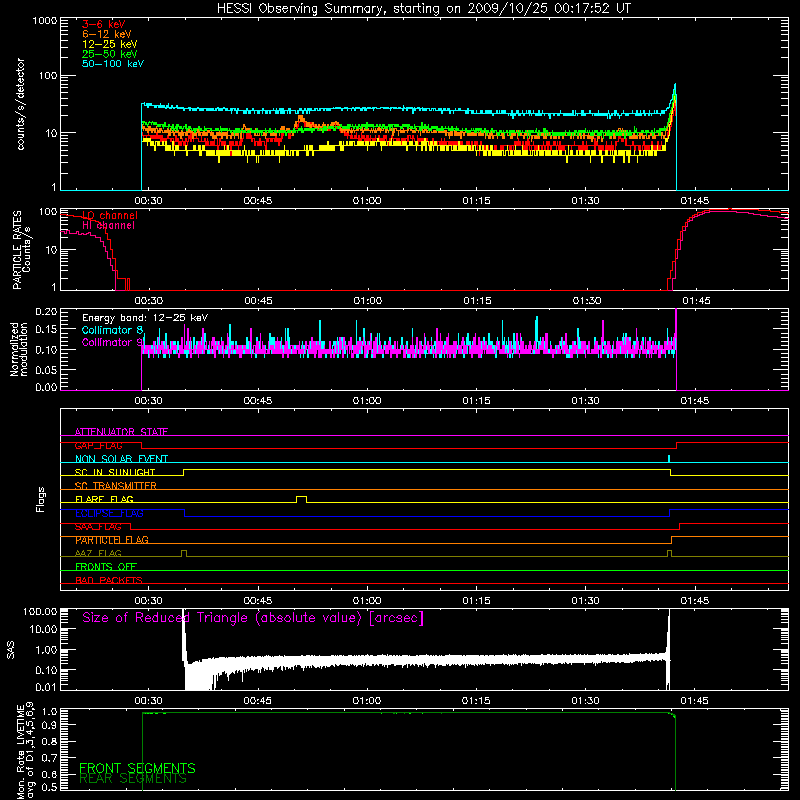Image resolution: width=800 pixels, height=800 pixels.
Task: Click the 0.20 modulation axis tick
Action: pyautogui.click(x=46, y=311)
